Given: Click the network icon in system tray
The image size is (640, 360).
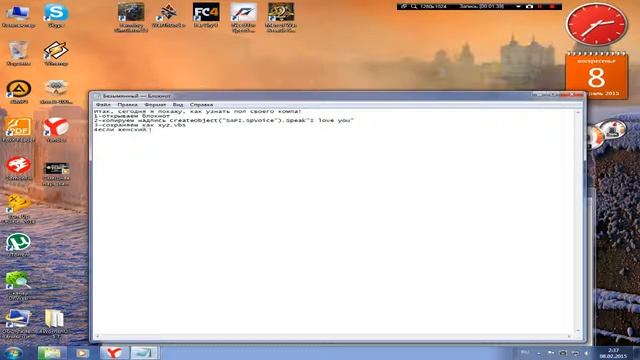Looking at the screenshot, I should (x=575, y=353).
